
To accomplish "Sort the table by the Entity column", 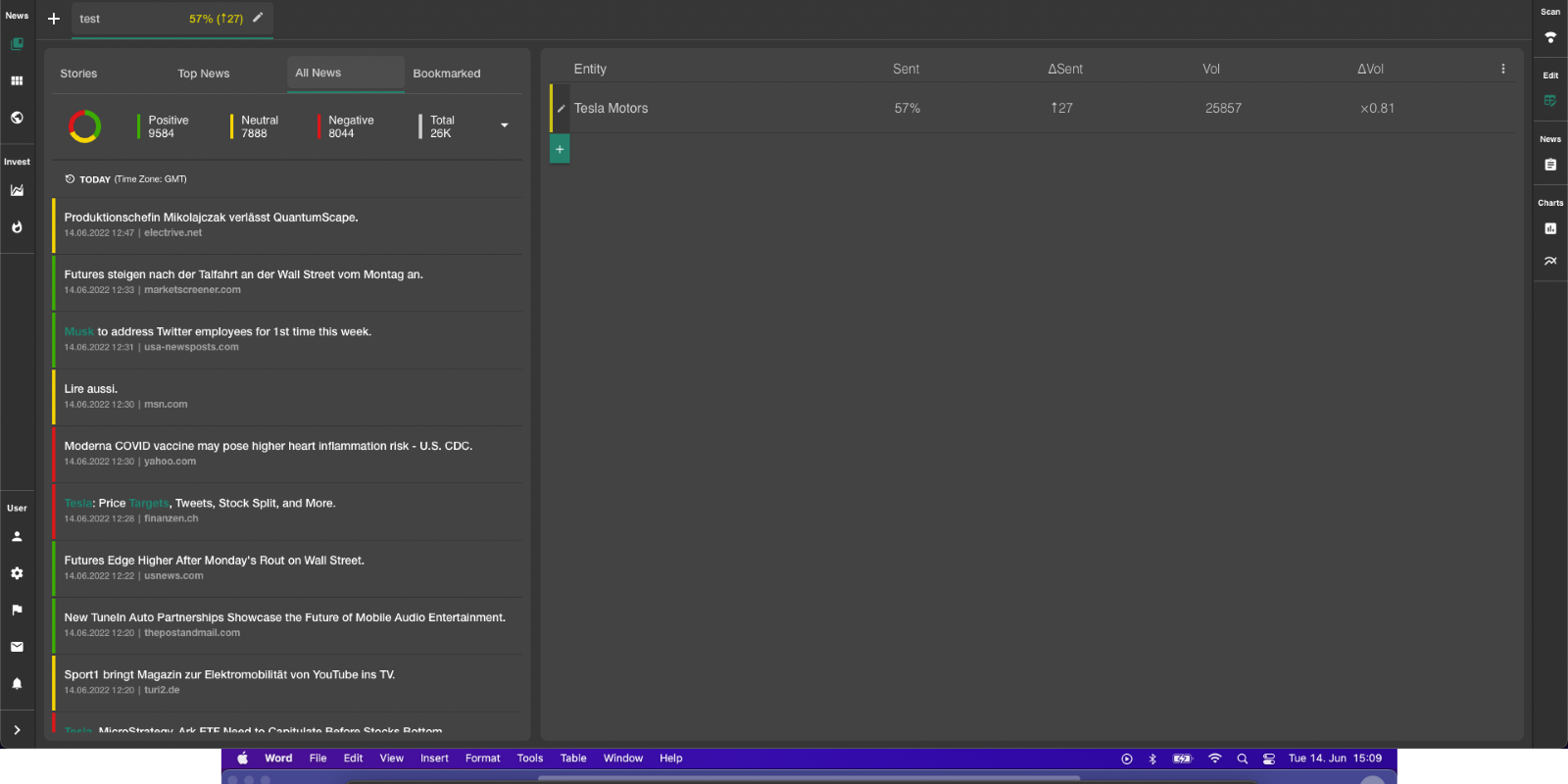I will [590, 69].
